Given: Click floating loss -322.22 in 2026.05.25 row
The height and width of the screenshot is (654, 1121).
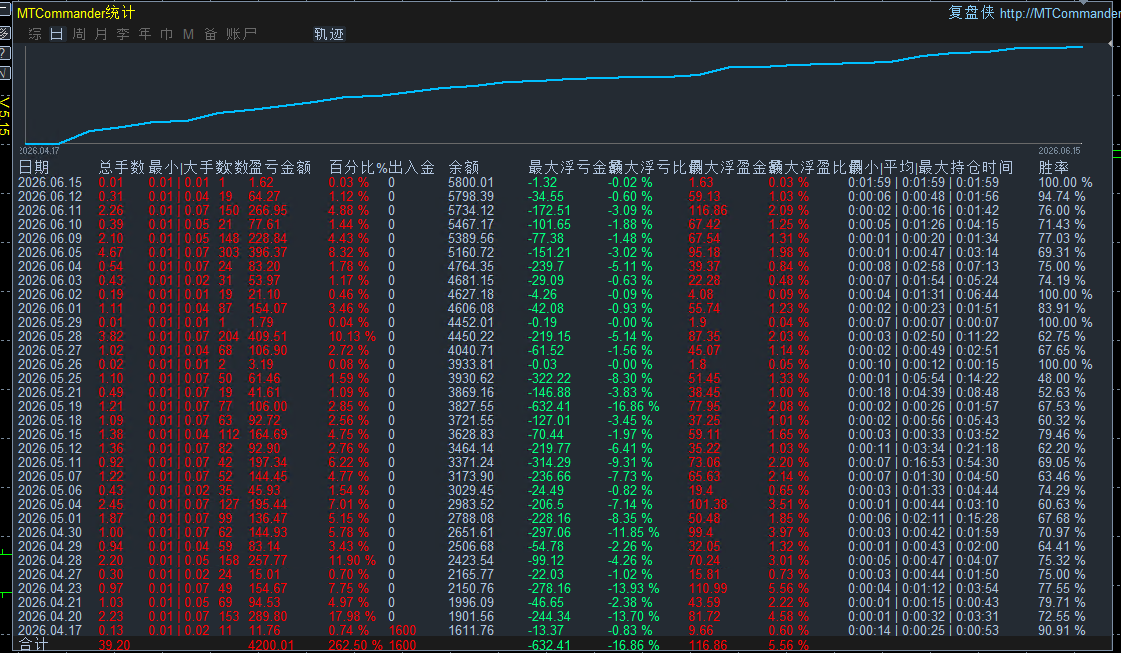Looking at the screenshot, I should pyautogui.click(x=549, y=378).
